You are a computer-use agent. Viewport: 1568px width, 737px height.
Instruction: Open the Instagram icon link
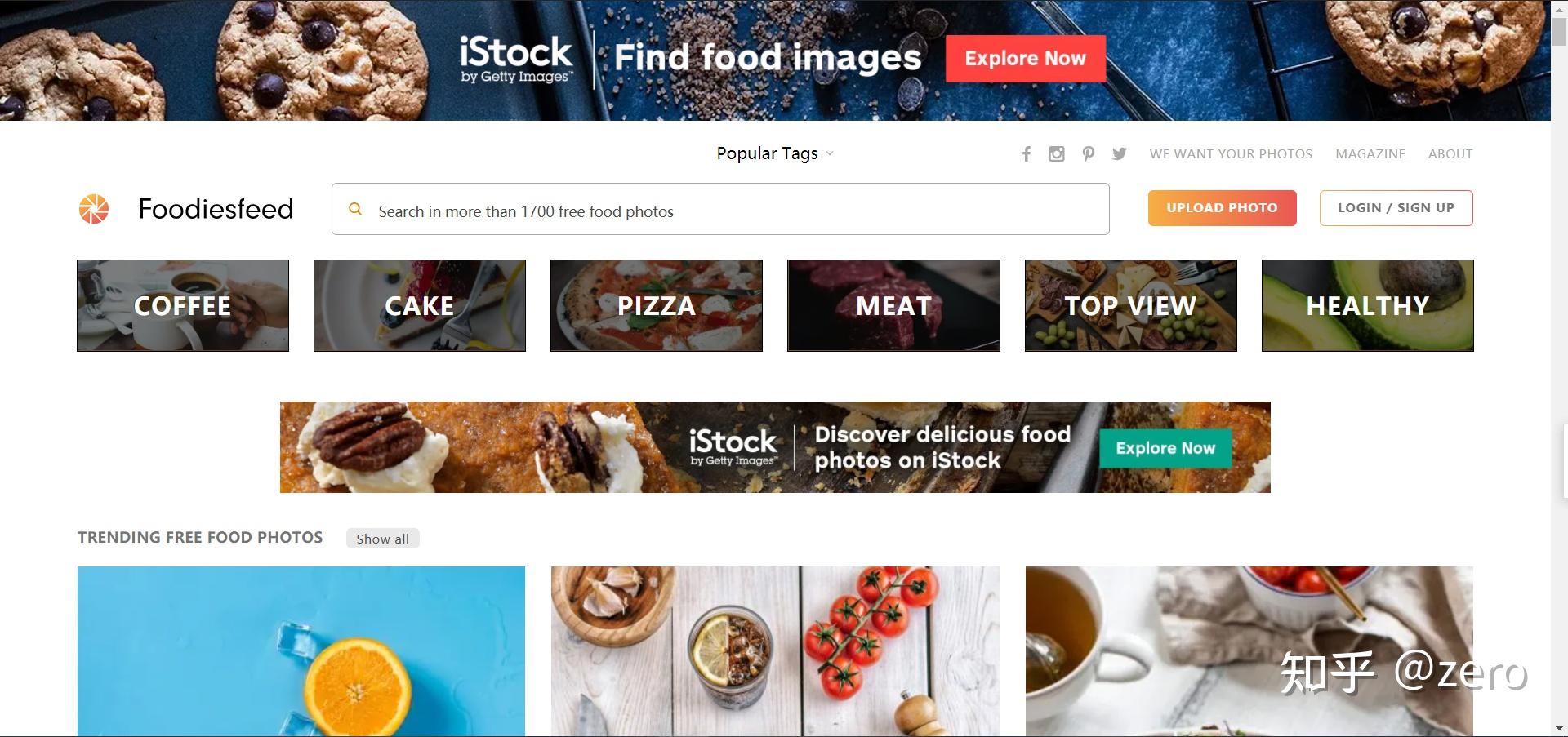point(1057,153)
